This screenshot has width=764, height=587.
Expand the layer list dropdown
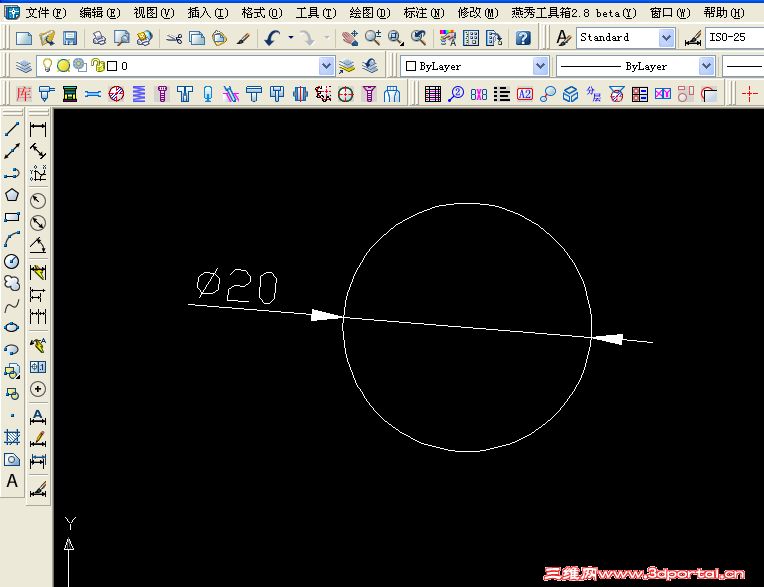click(326, 66)
